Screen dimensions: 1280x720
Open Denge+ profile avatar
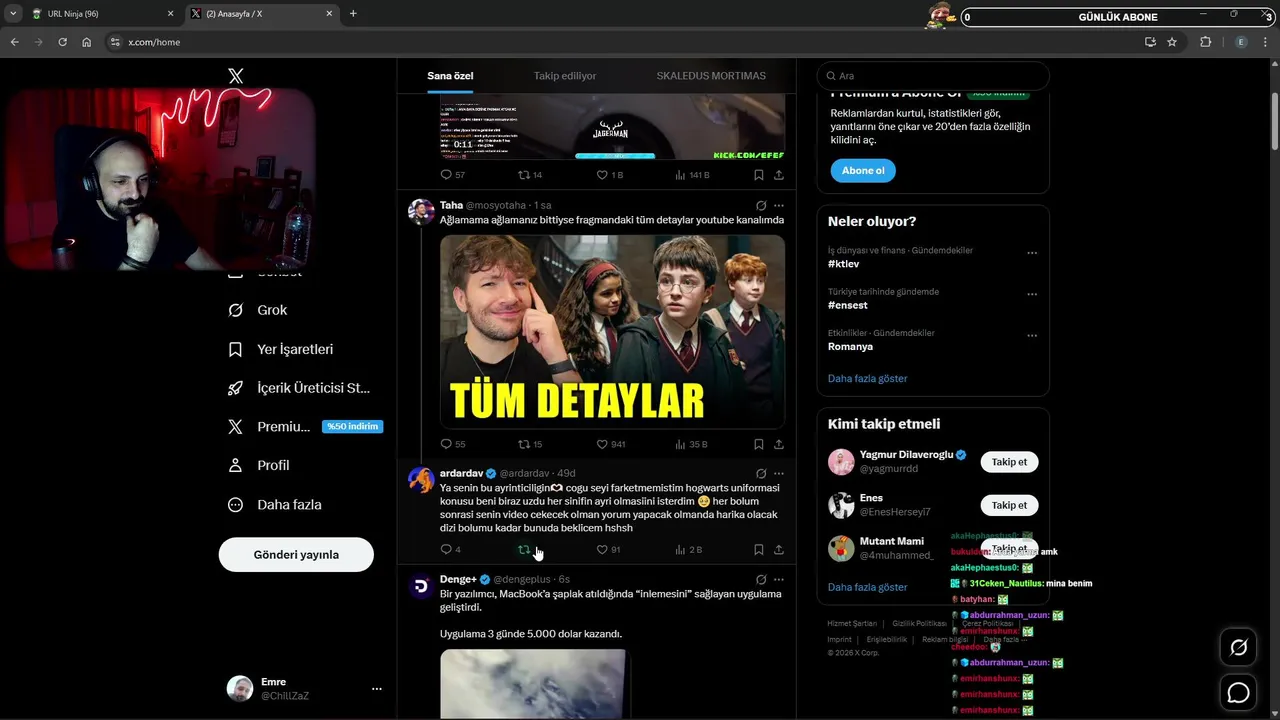(421, 585)
